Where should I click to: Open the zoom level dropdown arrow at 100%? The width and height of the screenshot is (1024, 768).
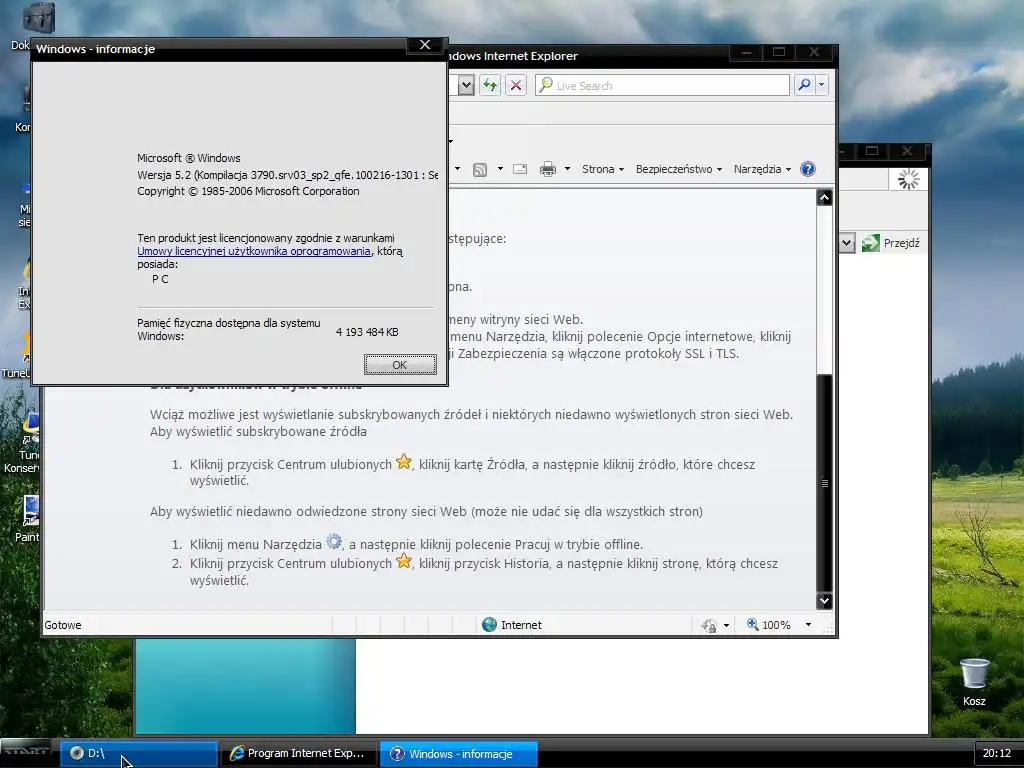[808, 625]
